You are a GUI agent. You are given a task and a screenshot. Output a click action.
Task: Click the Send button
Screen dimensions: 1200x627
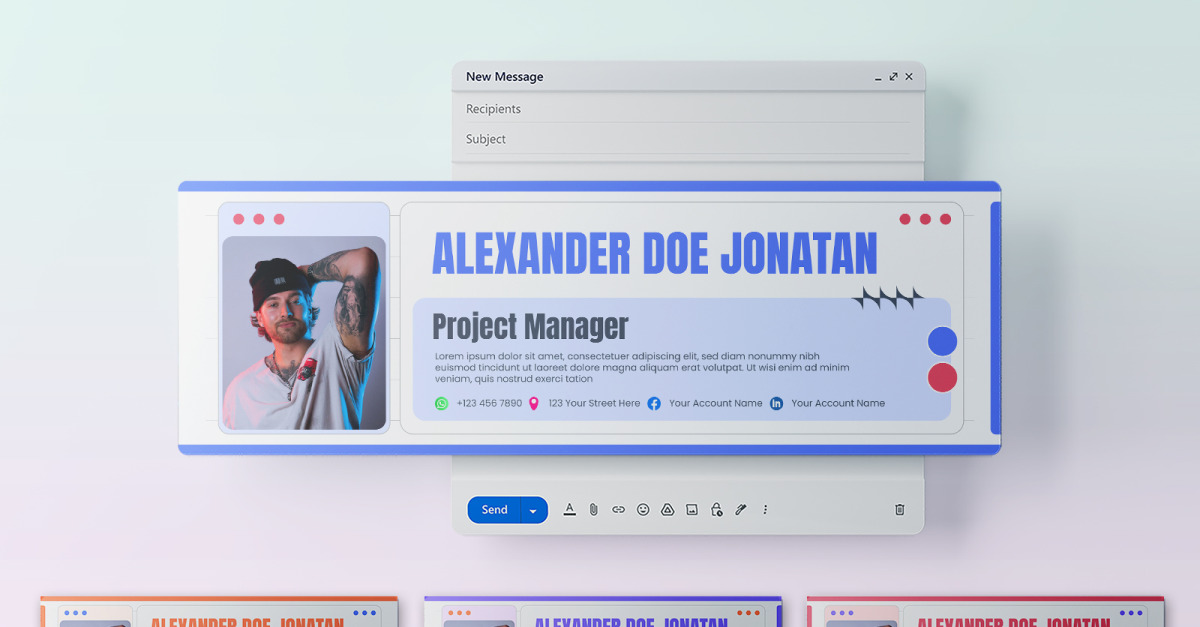click(494, 510)
